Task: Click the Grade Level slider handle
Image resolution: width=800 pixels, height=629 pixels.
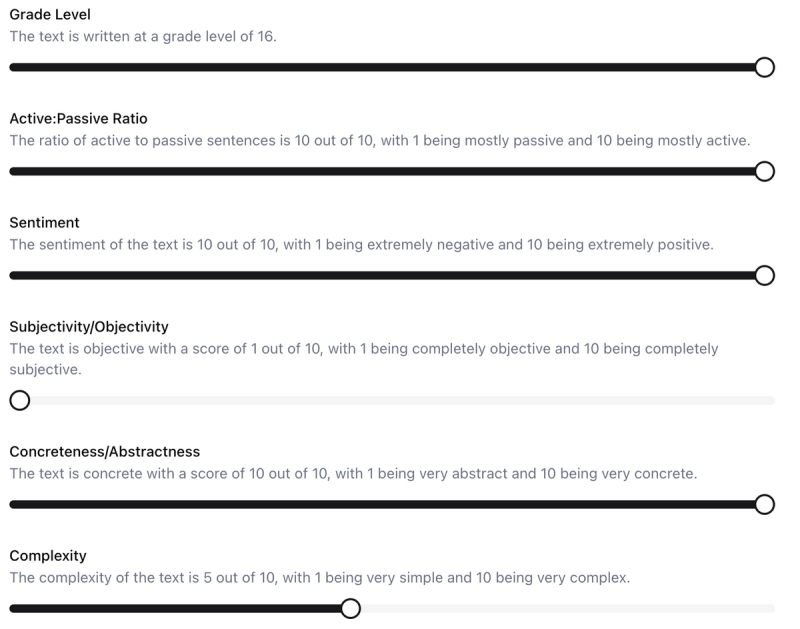Action: (764, 67)
